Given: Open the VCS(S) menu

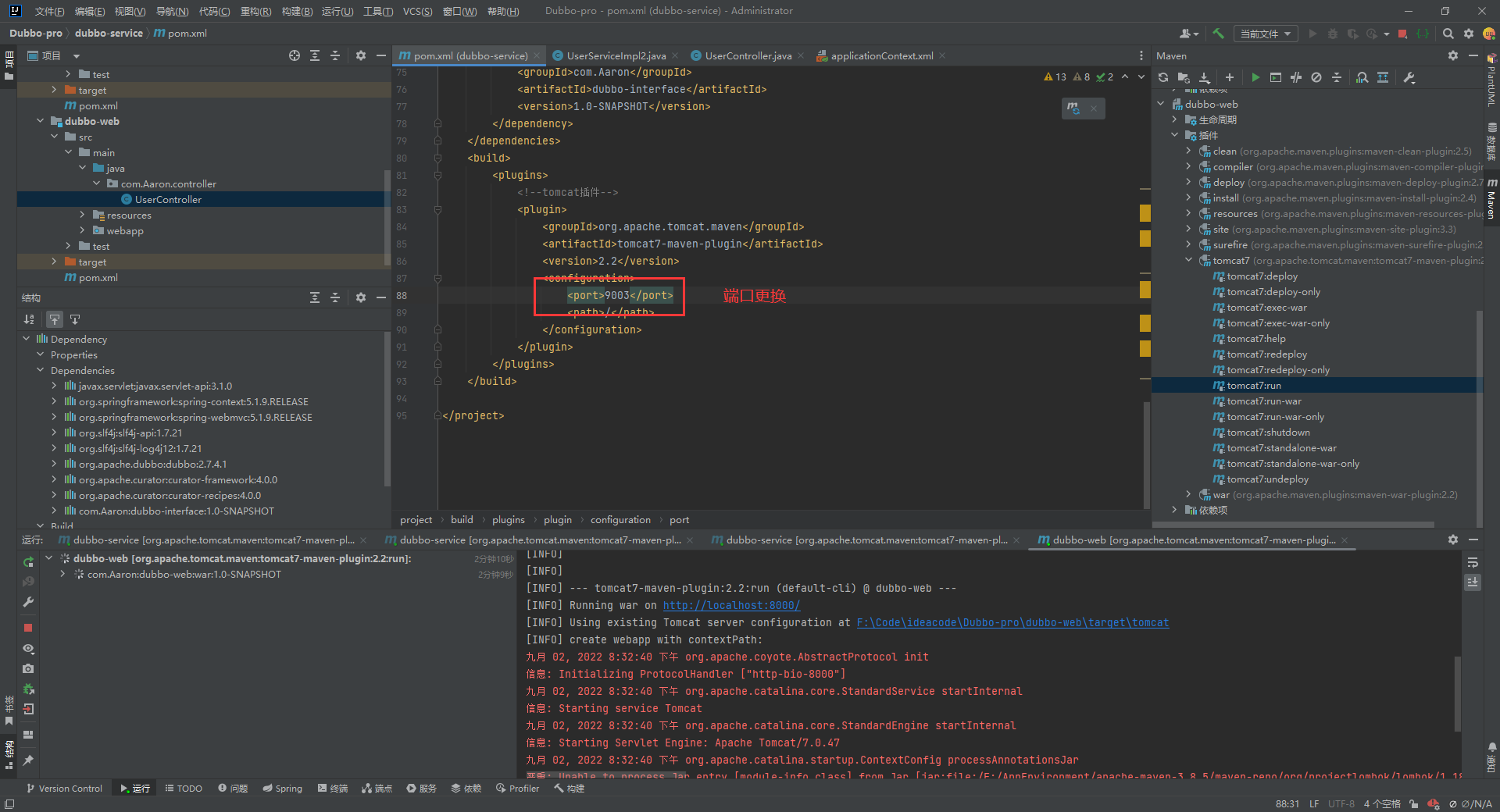Looking at the screenshot, I should coord(417,11).
